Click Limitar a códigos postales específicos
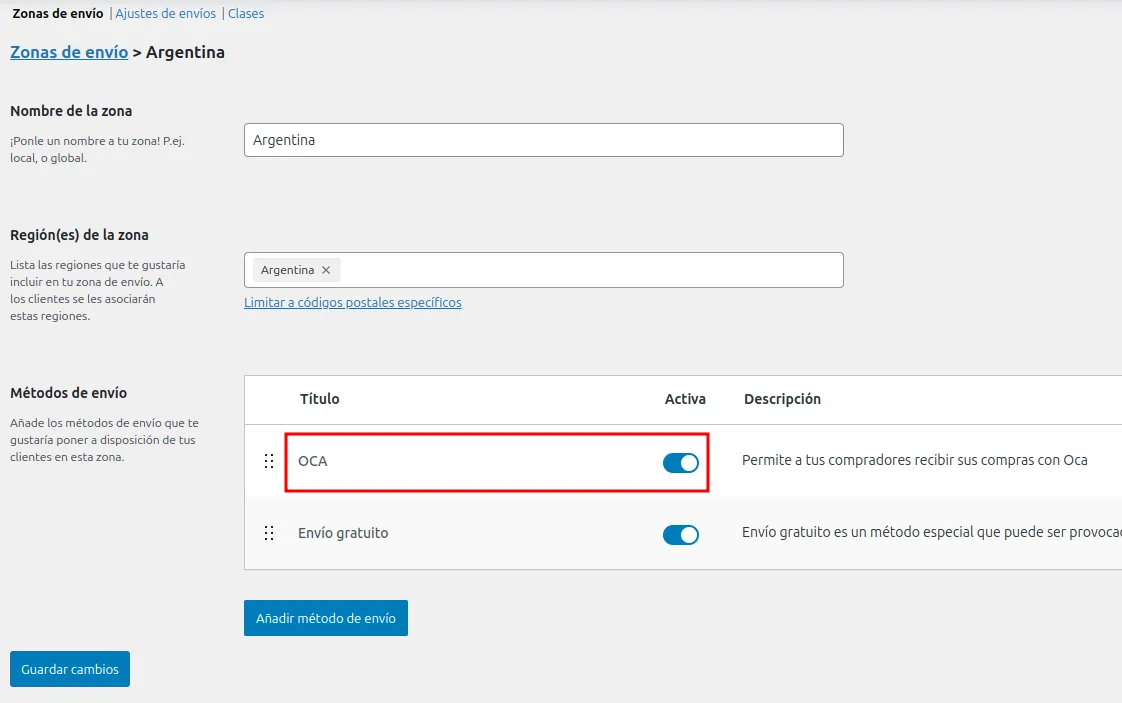Image resolution: width=1122 pixels, height=703 pixels. click(x=352, y=302)
